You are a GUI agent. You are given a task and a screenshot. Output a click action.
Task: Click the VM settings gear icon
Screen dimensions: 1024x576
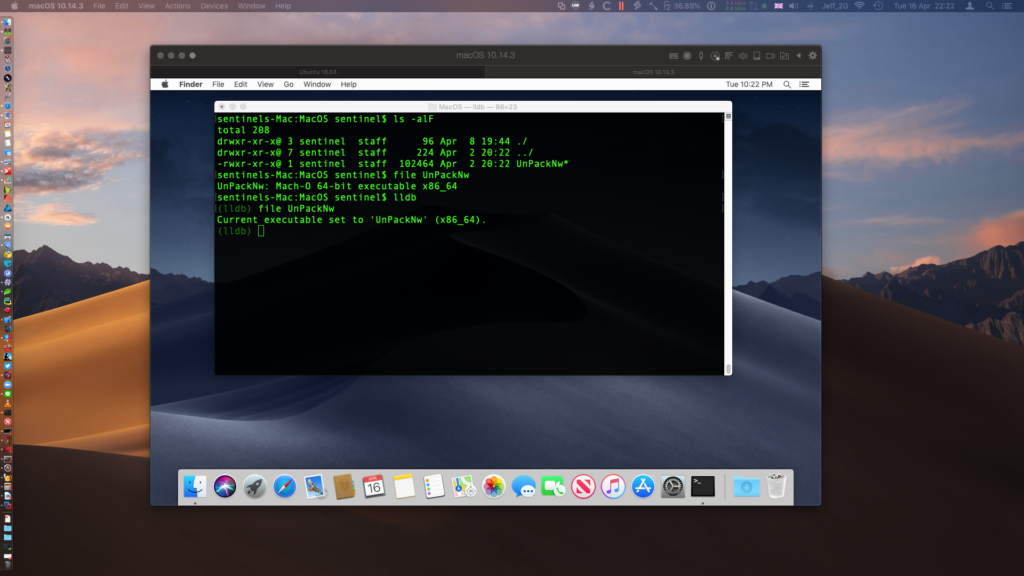(x=813, y=55)
